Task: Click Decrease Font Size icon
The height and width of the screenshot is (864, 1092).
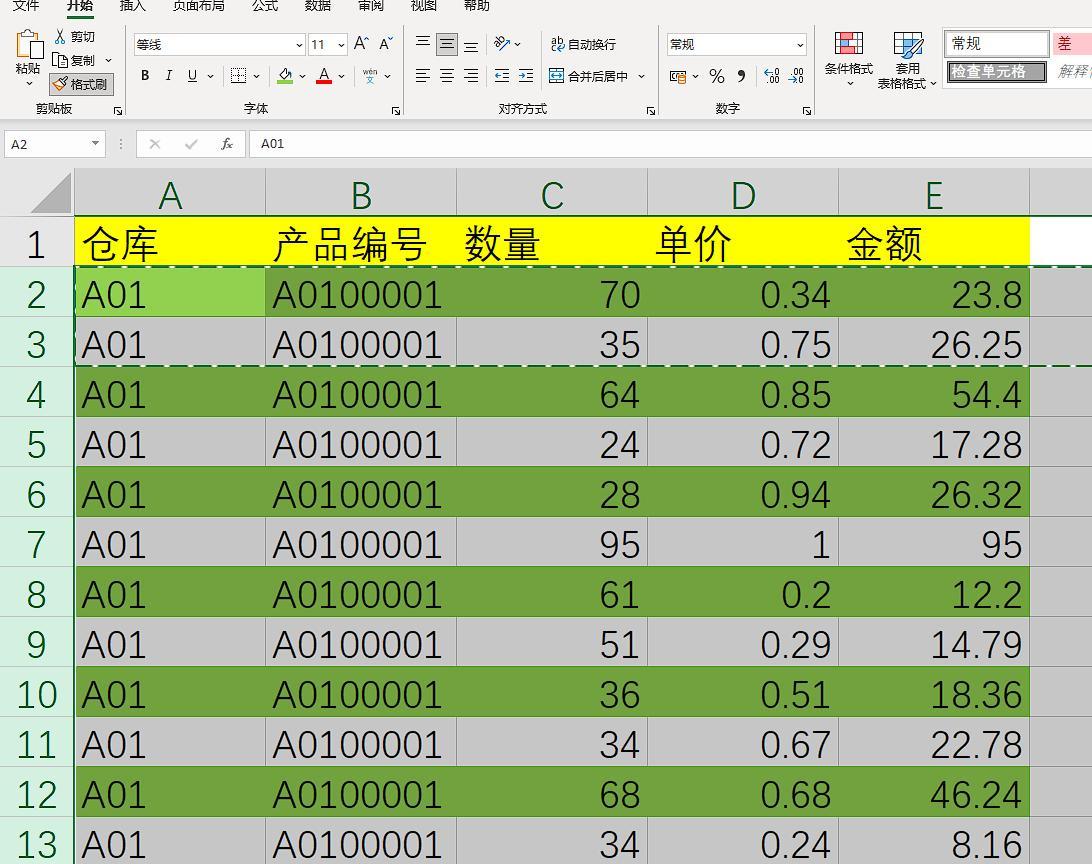Action: [386, 44]
